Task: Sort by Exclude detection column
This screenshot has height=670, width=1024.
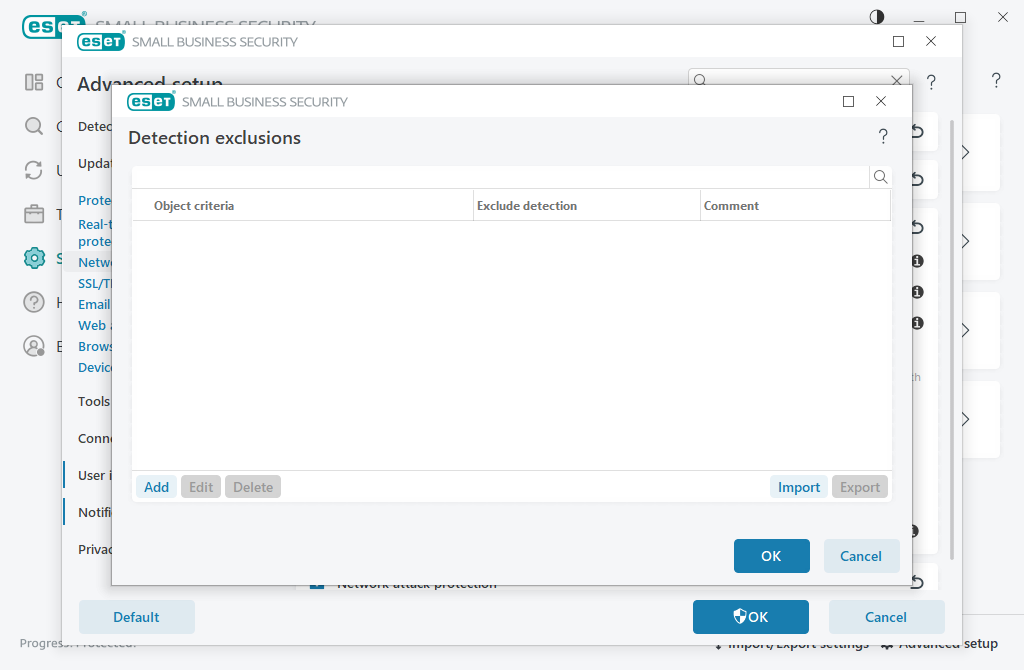Action: pos(586,206)
